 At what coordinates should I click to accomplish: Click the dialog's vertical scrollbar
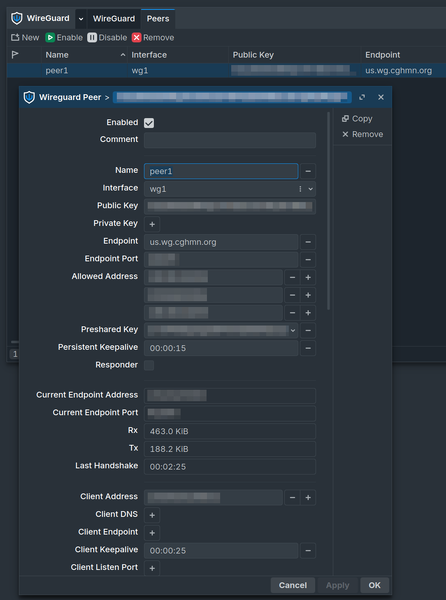(329, 210)
